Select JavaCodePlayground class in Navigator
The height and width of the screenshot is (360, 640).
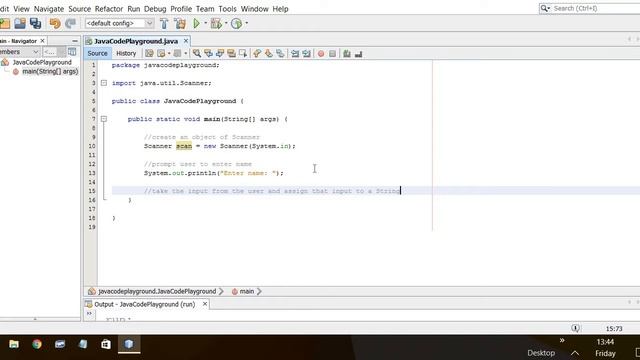(42, 62)
